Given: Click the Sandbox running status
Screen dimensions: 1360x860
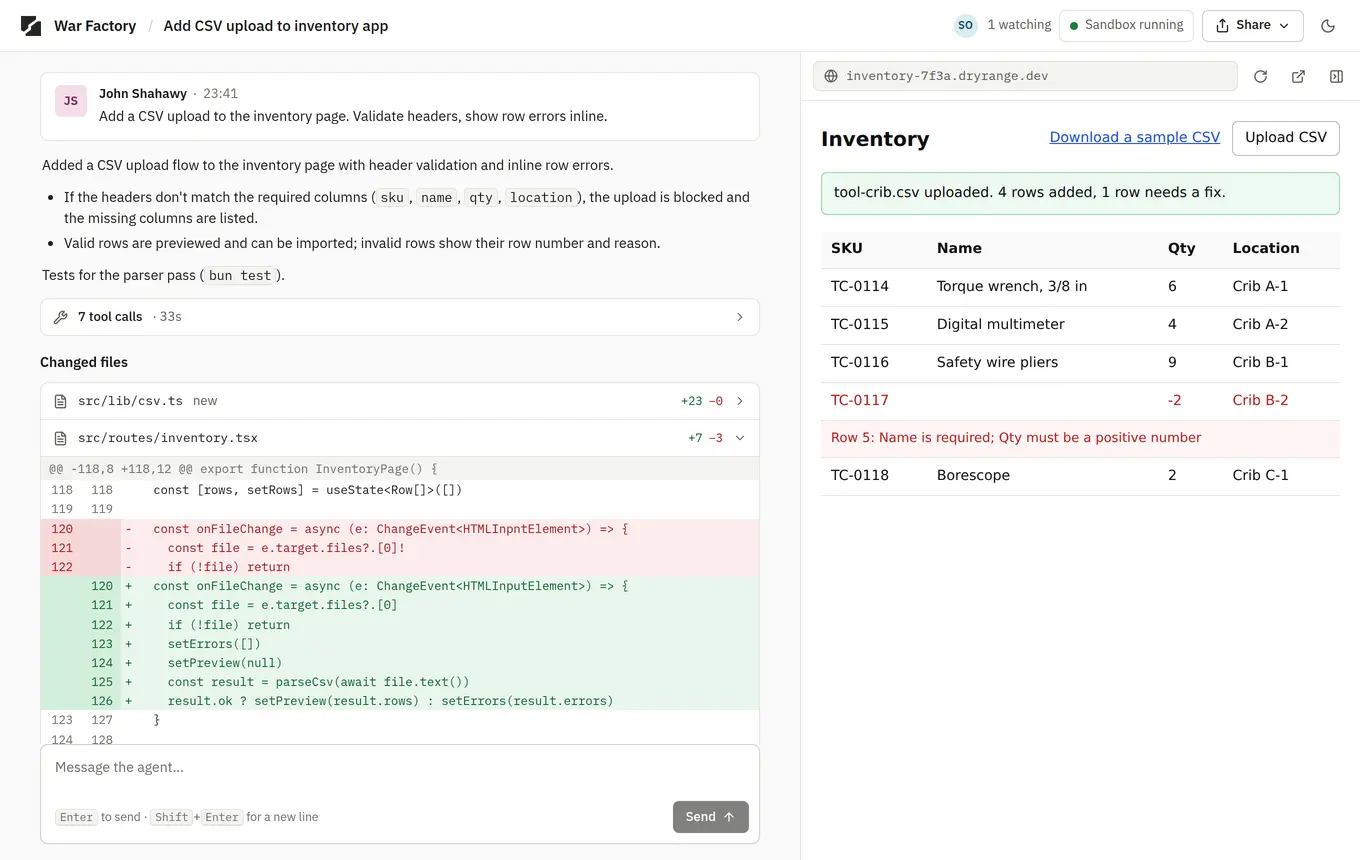Looking at the screenshot, I should pos(1126,25).
